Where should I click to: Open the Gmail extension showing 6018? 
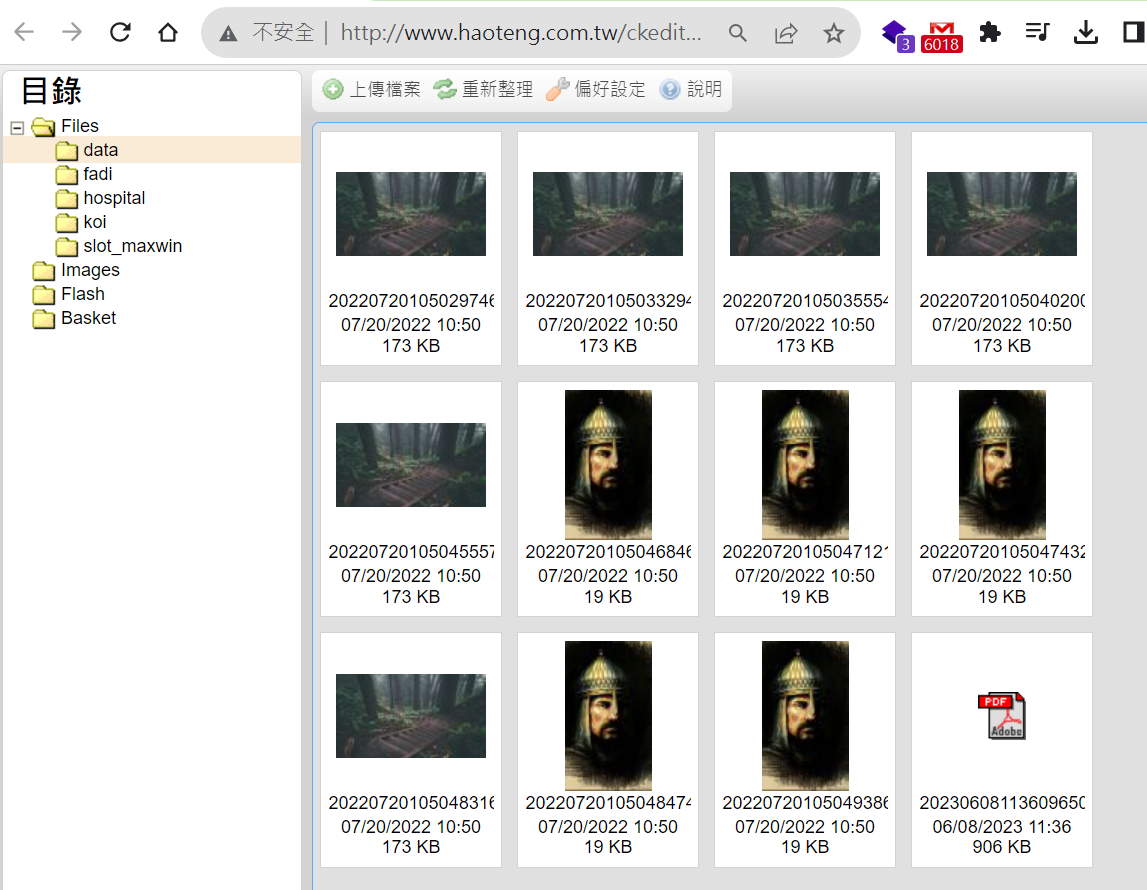pyautogui.click(x=941, y=37)
